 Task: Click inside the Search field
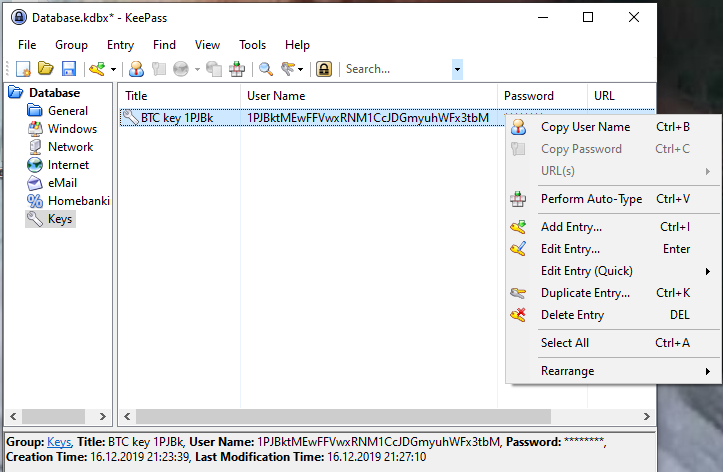point(397,69)
